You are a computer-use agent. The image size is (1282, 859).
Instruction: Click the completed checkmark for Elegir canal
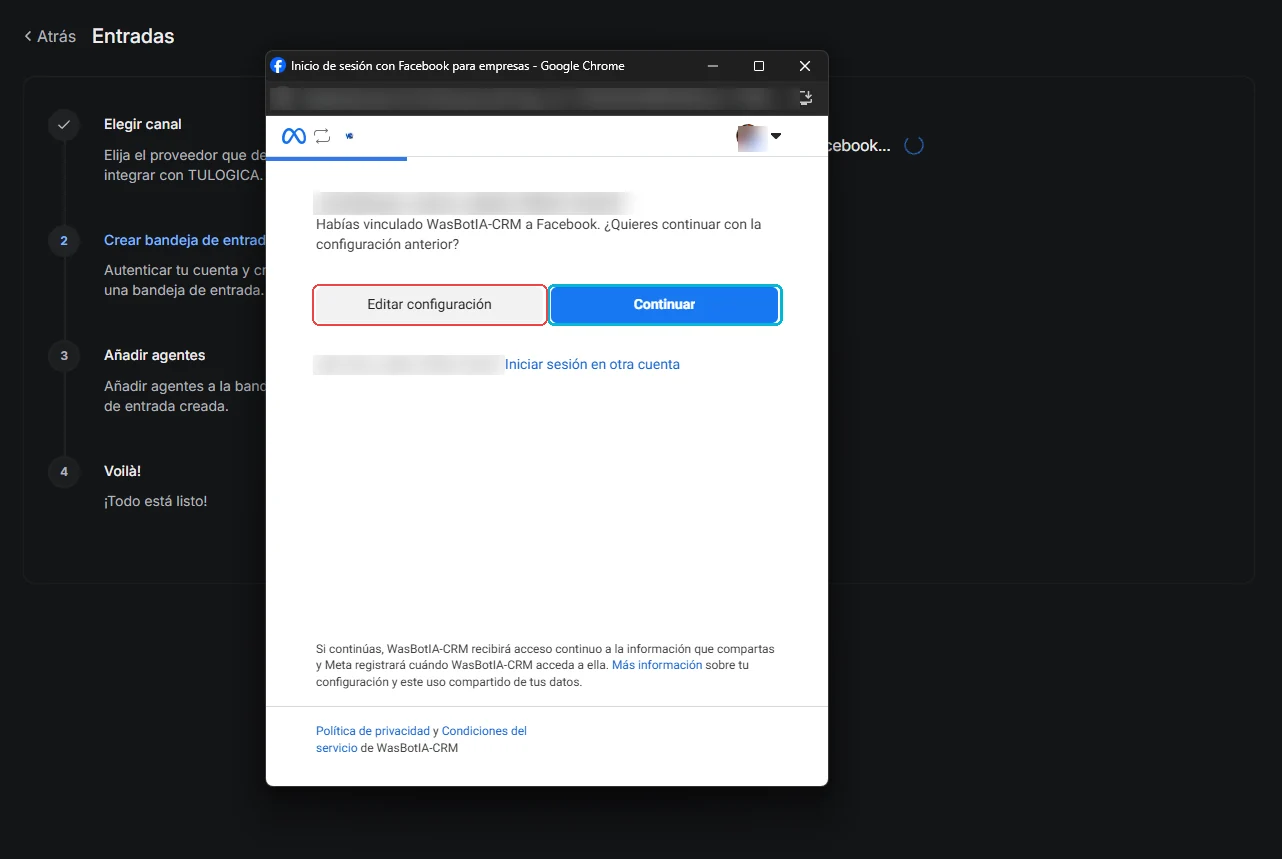[x=64, y=125]
